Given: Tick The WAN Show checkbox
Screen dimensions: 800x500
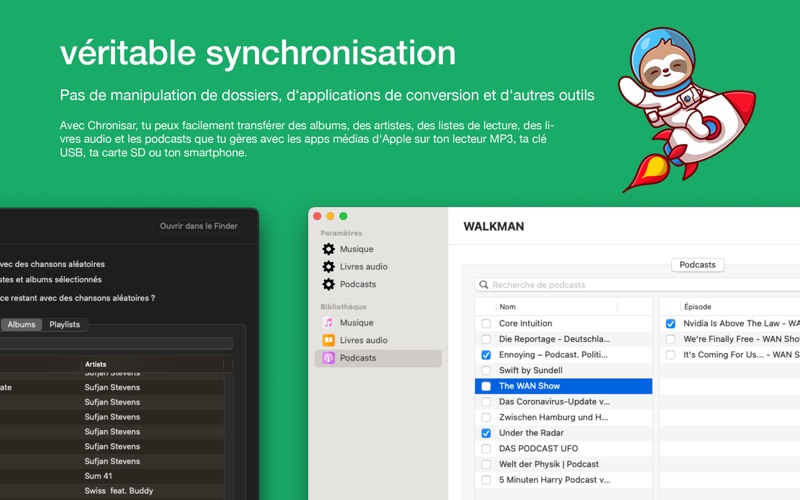Looking at the screenshot, I should click(486, 386).
